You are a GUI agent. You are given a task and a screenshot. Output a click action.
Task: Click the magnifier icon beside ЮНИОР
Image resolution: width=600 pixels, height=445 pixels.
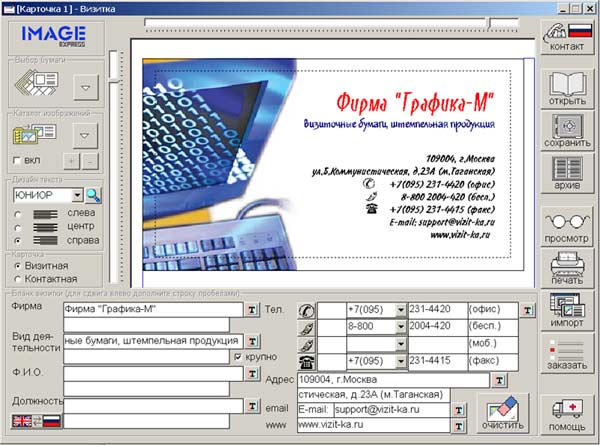(93, 196)
